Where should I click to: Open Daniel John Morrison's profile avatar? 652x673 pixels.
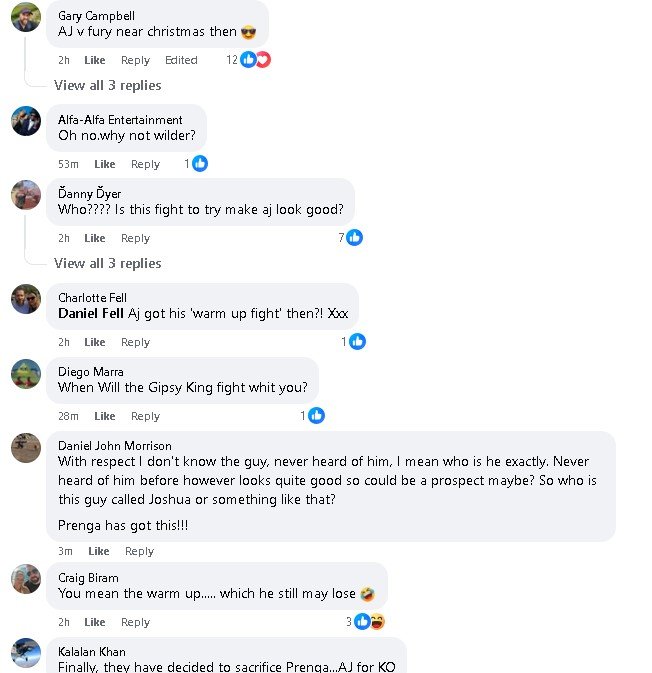[x=26, y=447]
